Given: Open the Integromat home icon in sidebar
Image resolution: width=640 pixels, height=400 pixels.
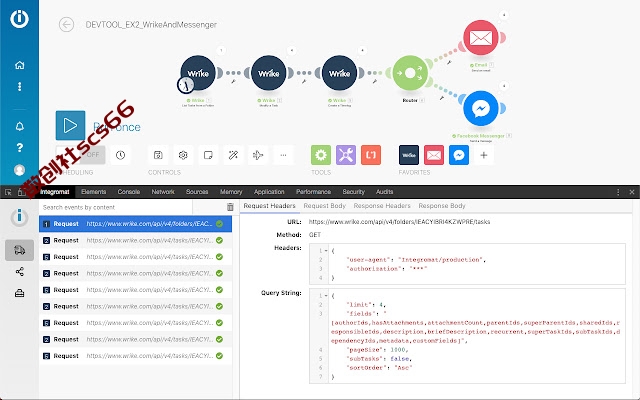Looking at the screenshot, I should click(x=19, y=65).
